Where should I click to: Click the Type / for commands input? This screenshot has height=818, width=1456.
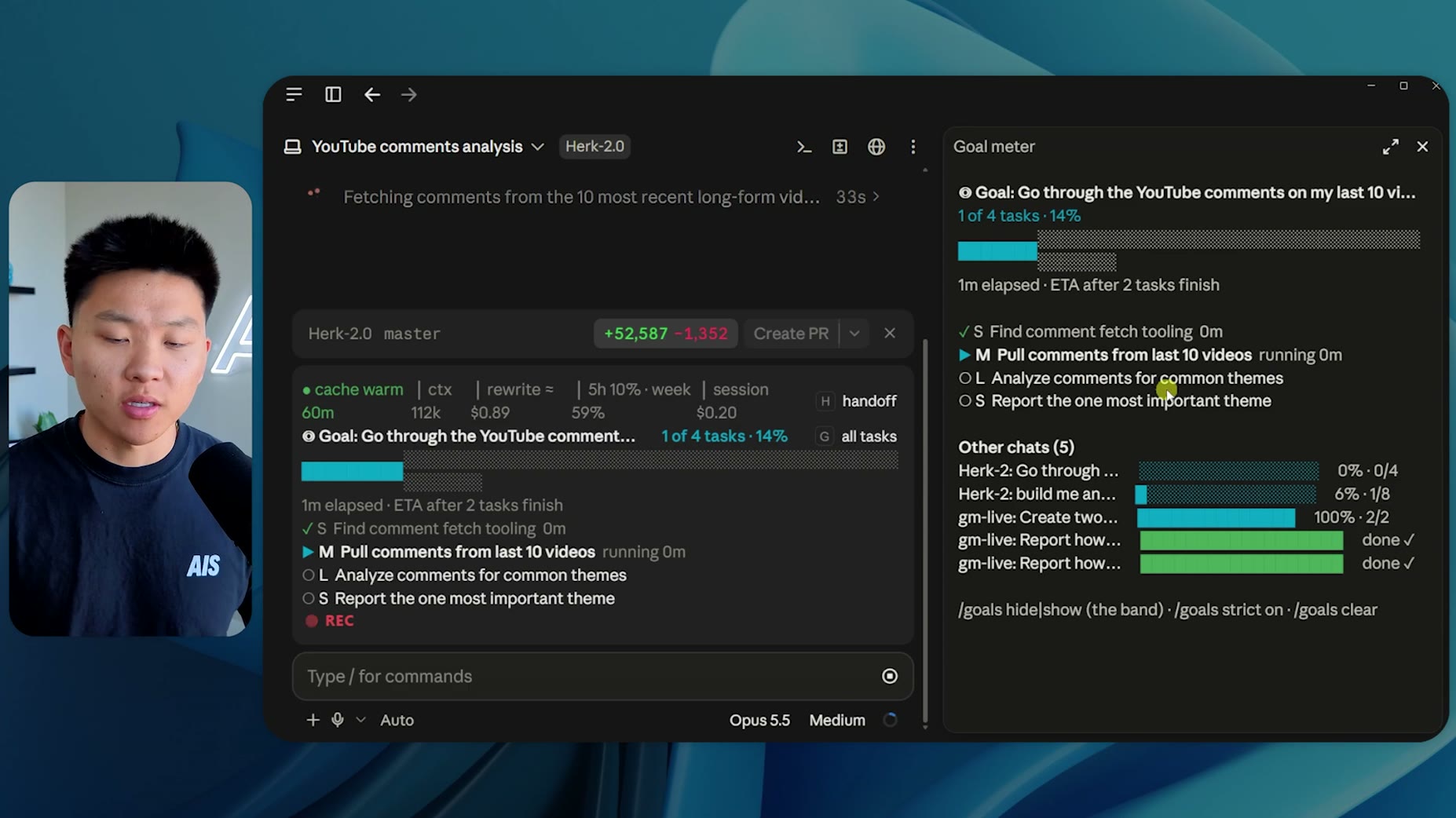click(x=602, y=676)
